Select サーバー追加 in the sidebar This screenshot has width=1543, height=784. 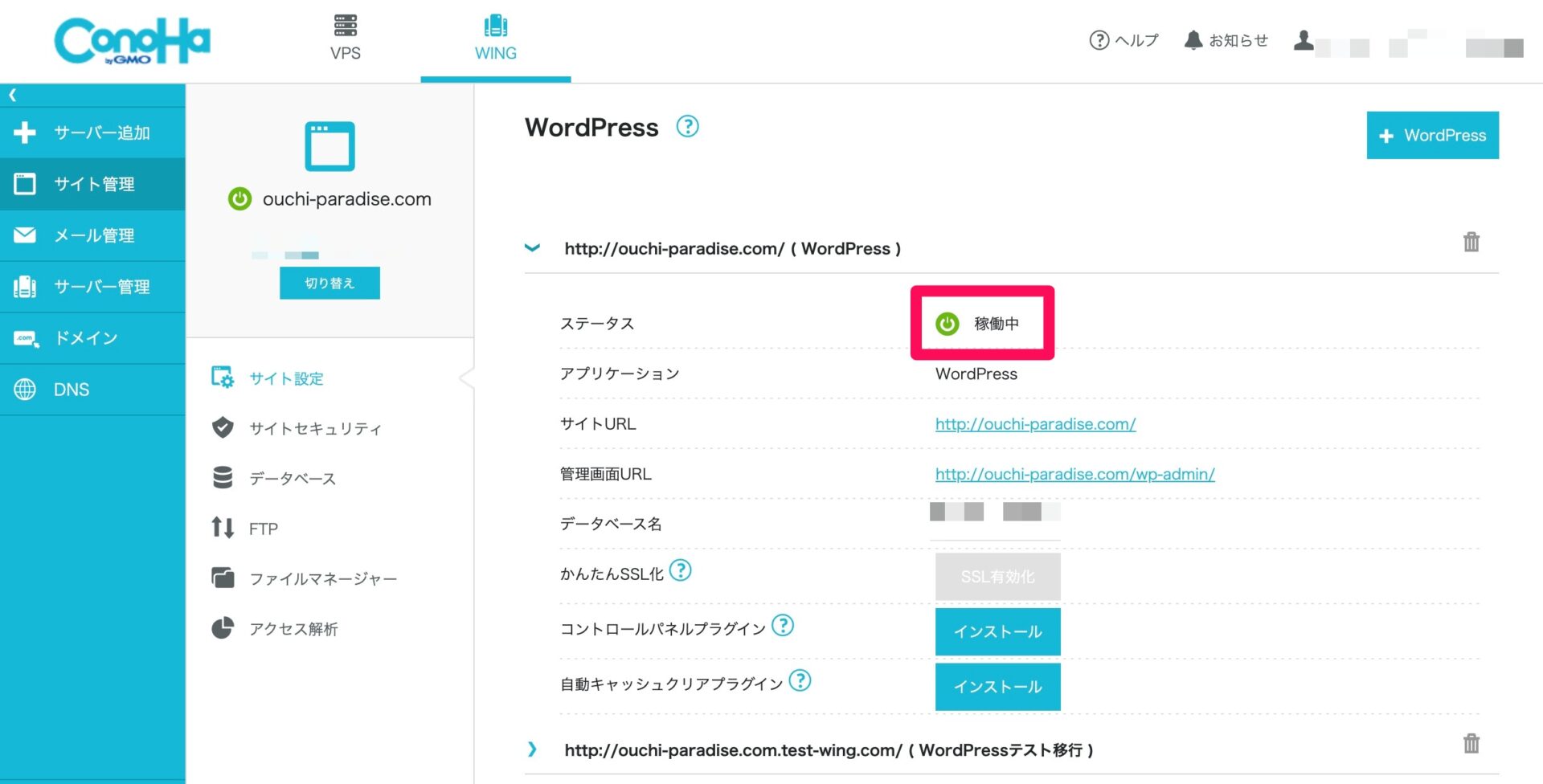(x=92, y=133)
